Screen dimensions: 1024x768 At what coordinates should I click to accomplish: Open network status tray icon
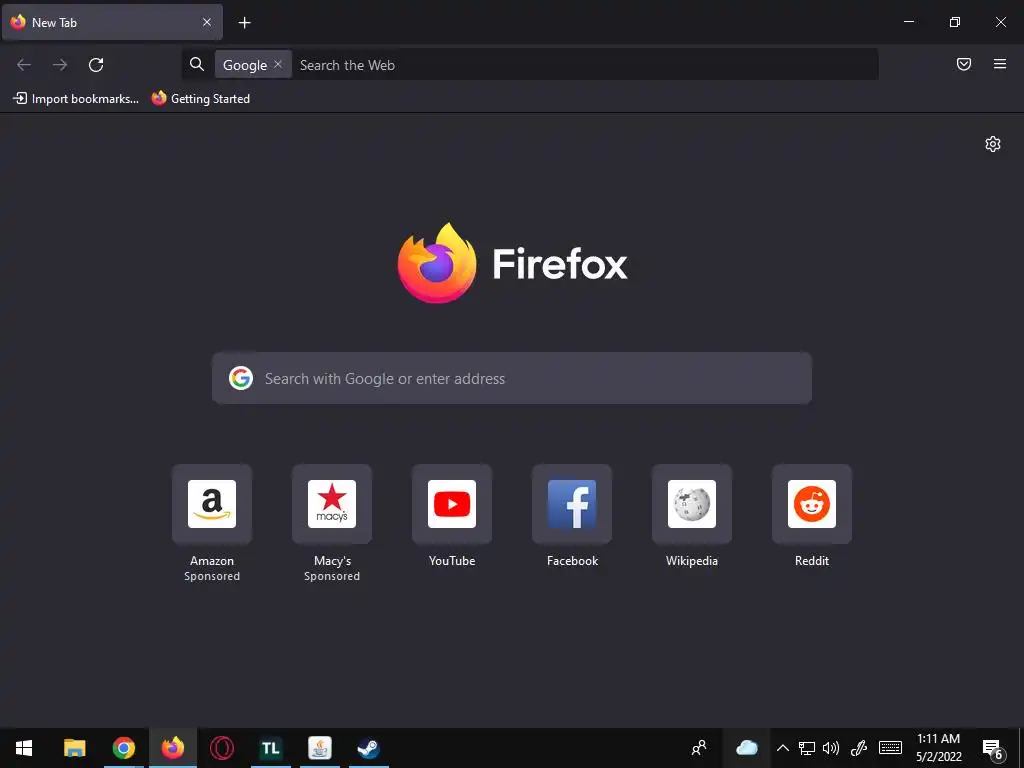click(x=807, y=748)
